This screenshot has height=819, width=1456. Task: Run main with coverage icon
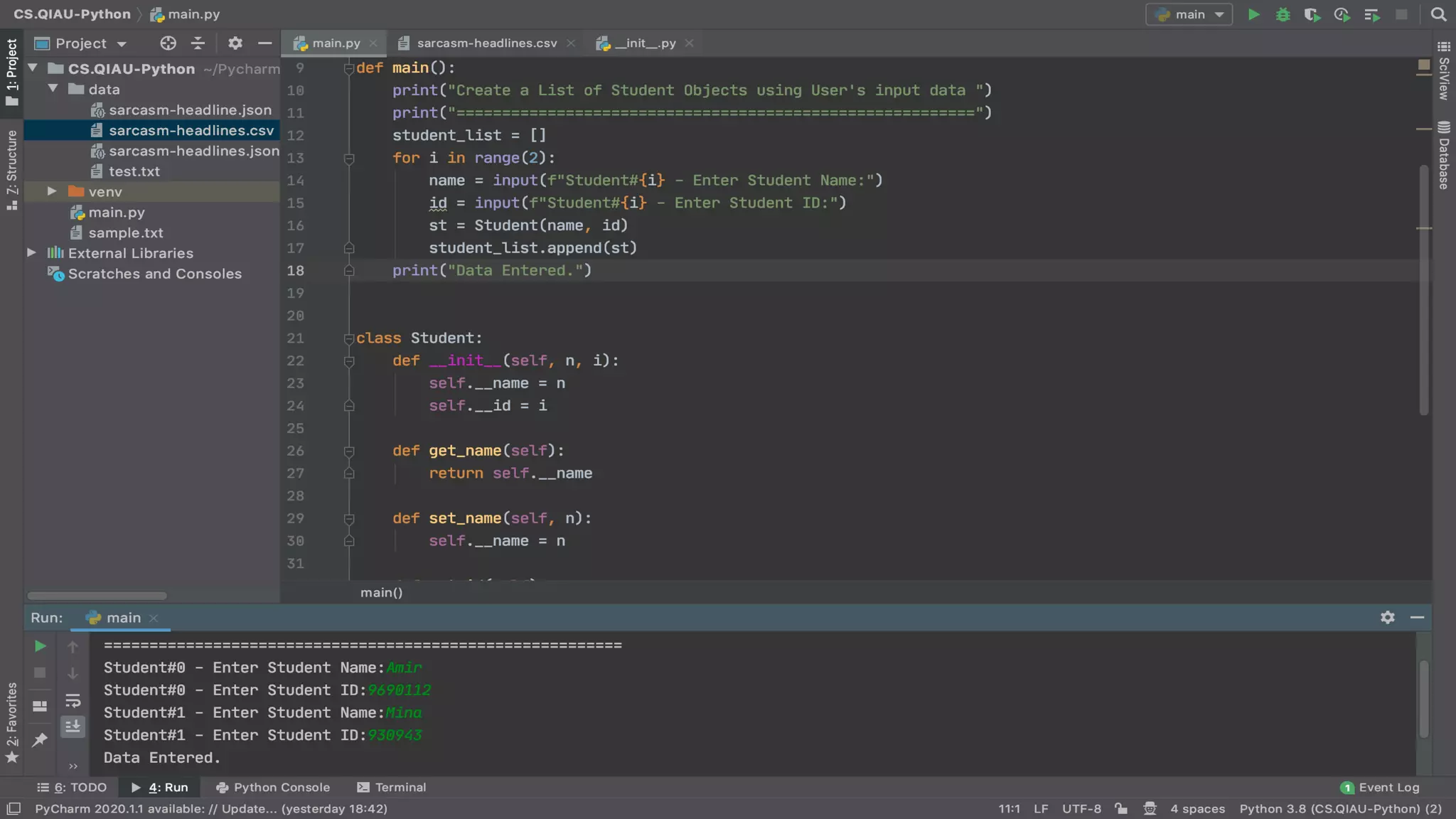pos(1312,14)
